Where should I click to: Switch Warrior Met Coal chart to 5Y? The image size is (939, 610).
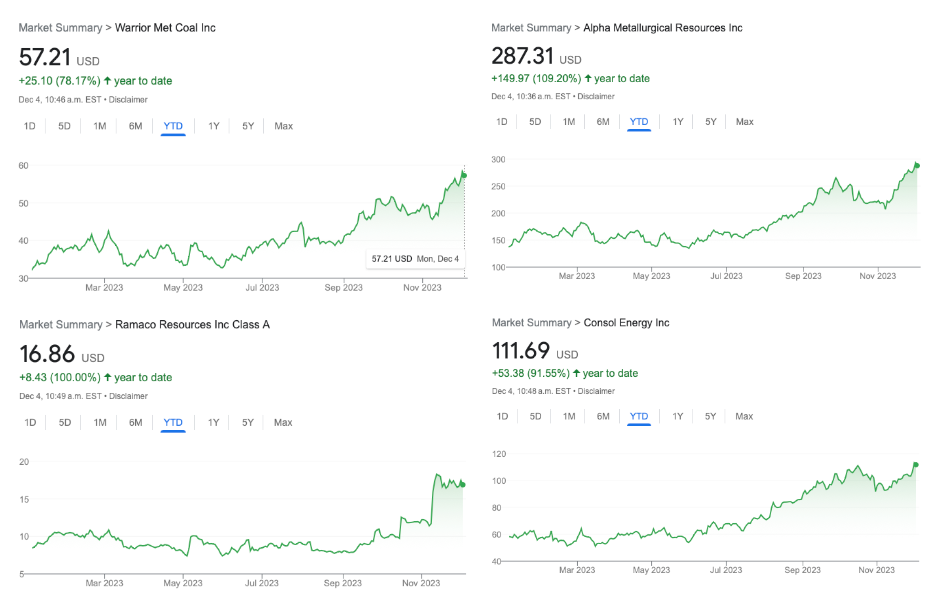248,126
